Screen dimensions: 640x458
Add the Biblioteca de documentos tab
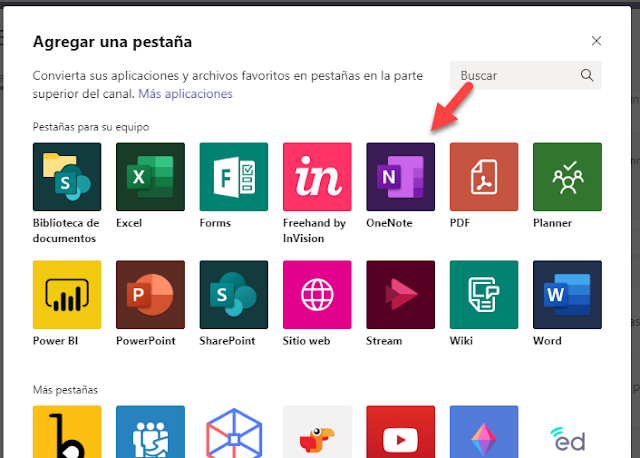point(67,177)
